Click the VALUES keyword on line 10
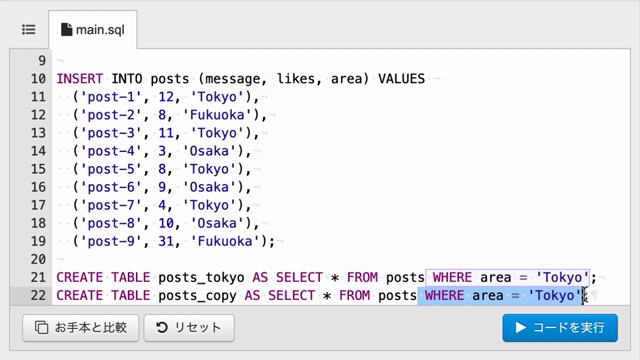Screen dimensions: 640x360 point(401,78)
